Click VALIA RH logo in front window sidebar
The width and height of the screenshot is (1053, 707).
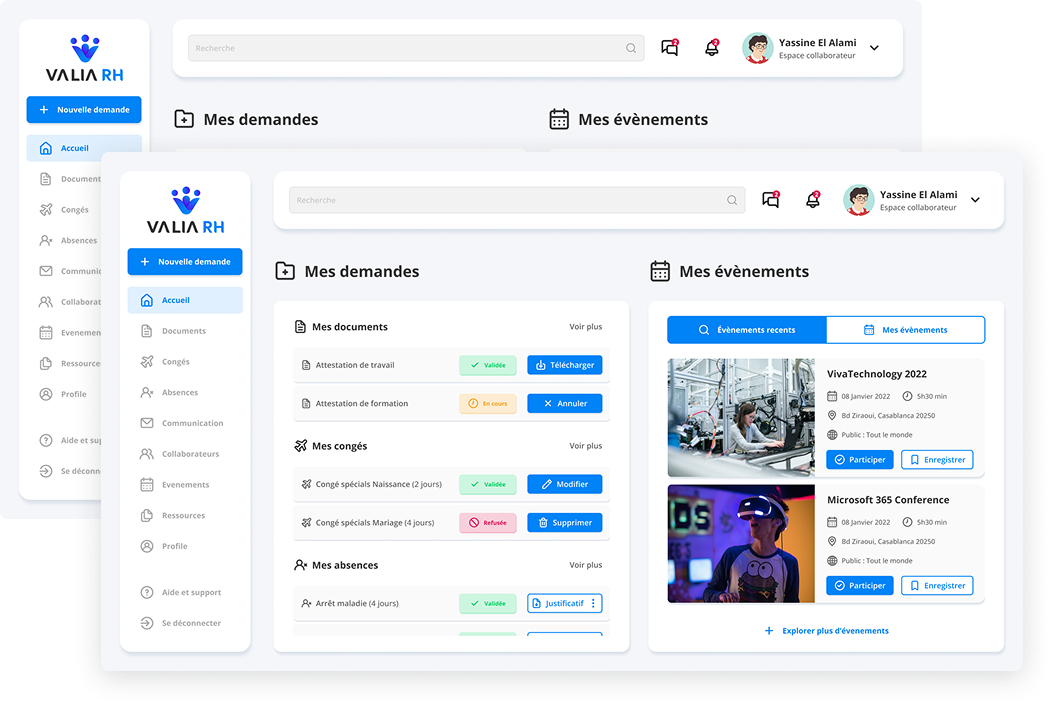coord(185,210)
